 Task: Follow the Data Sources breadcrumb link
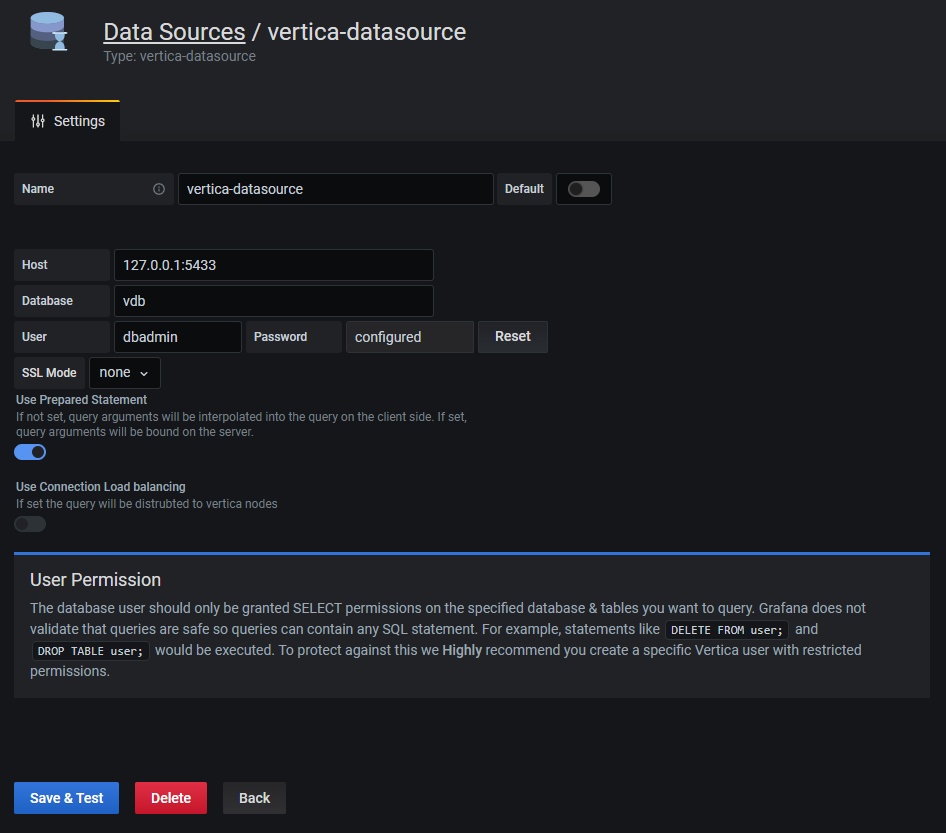[x=174, y=32]
